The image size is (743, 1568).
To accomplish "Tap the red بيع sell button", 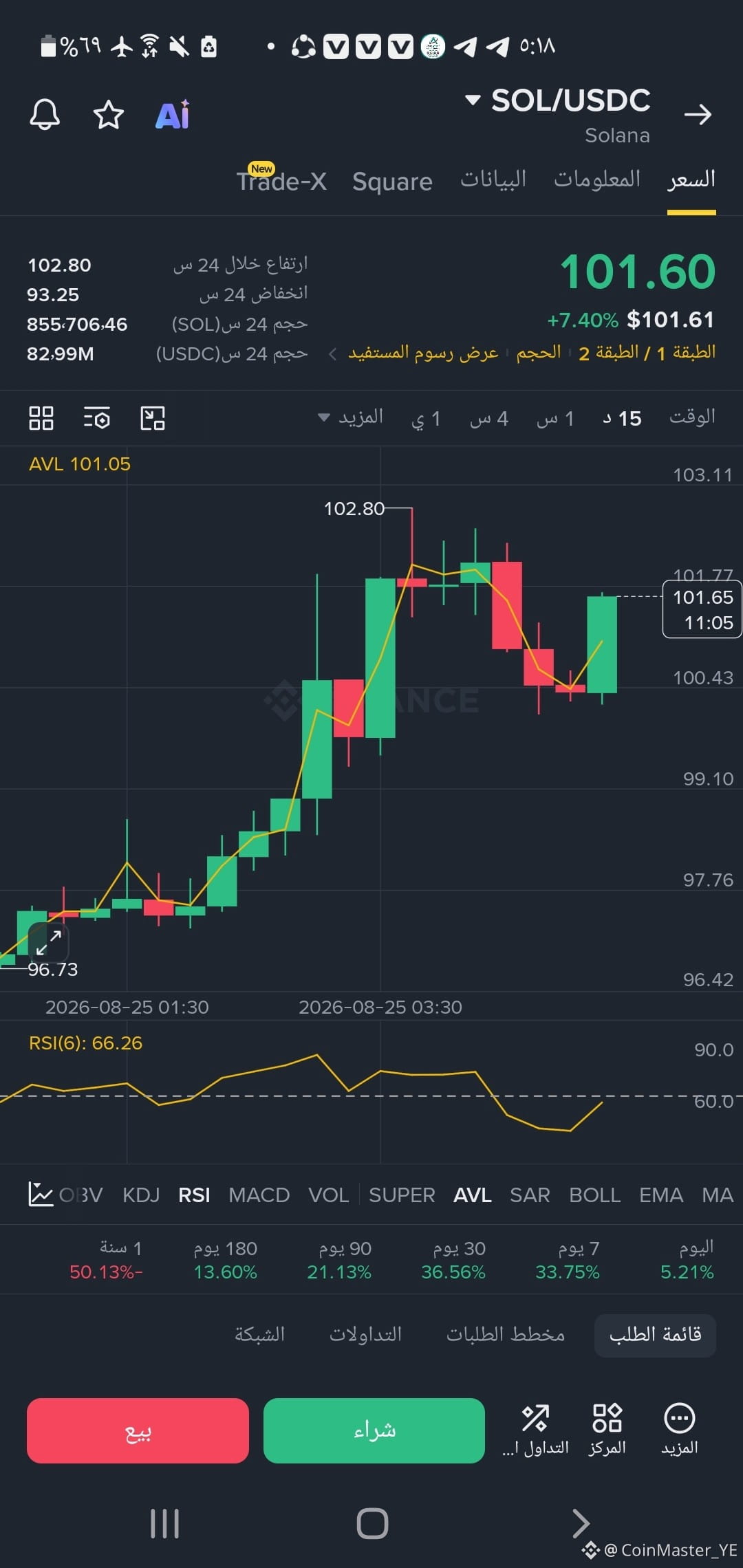I will tap(138, 1430).
